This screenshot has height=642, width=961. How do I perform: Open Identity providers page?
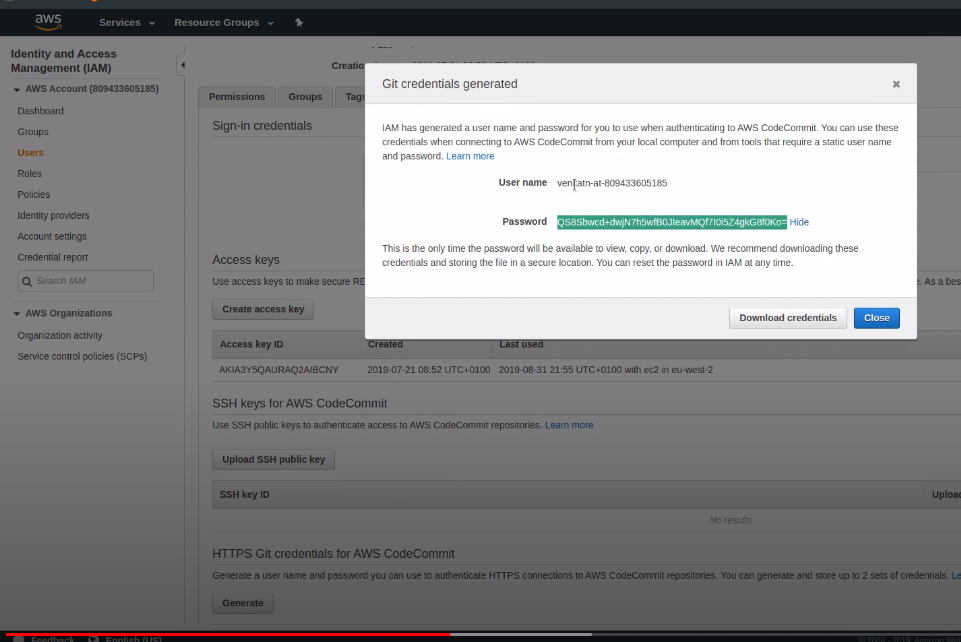click(53, 215)
